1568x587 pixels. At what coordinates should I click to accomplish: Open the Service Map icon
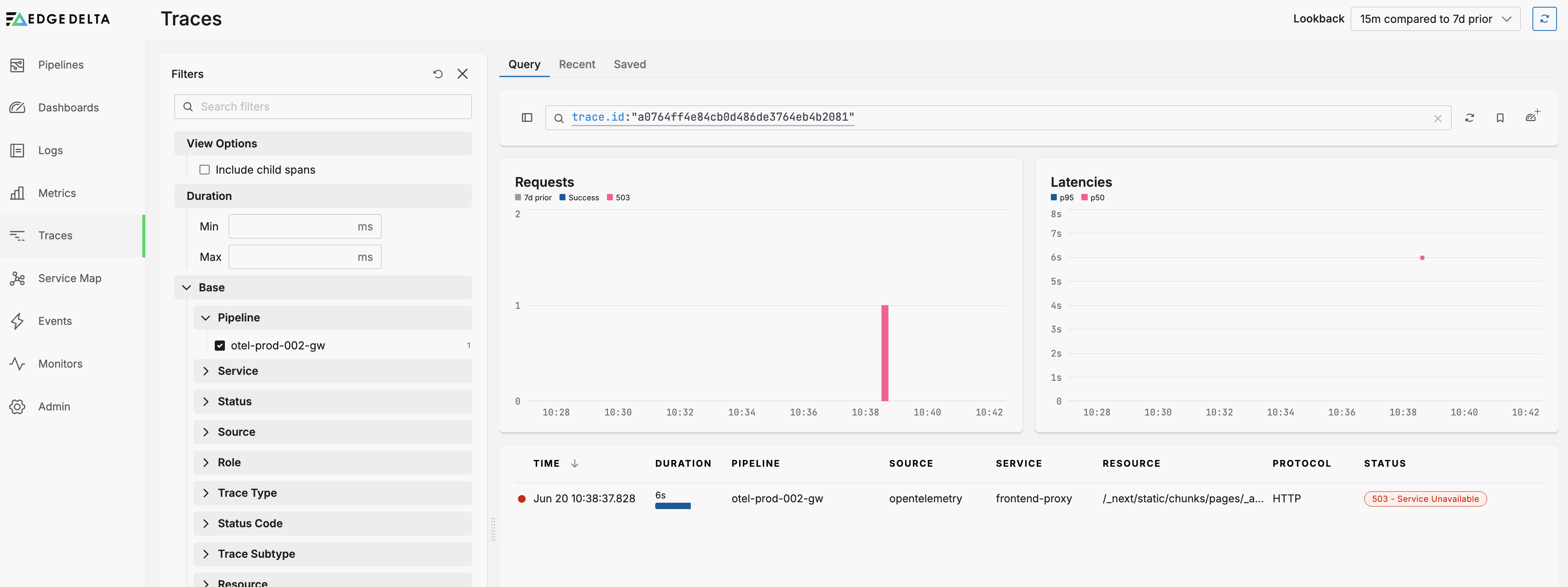click(17, 278)
